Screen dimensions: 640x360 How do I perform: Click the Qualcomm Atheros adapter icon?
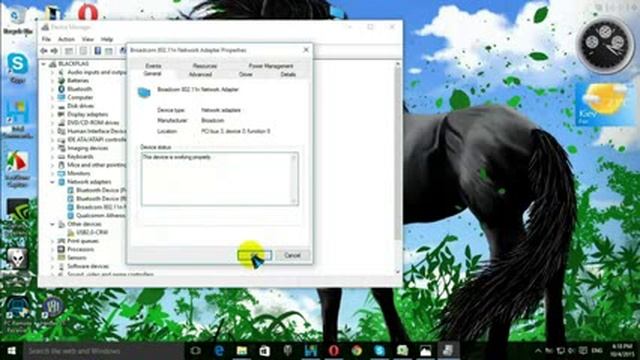coord(71,216)
